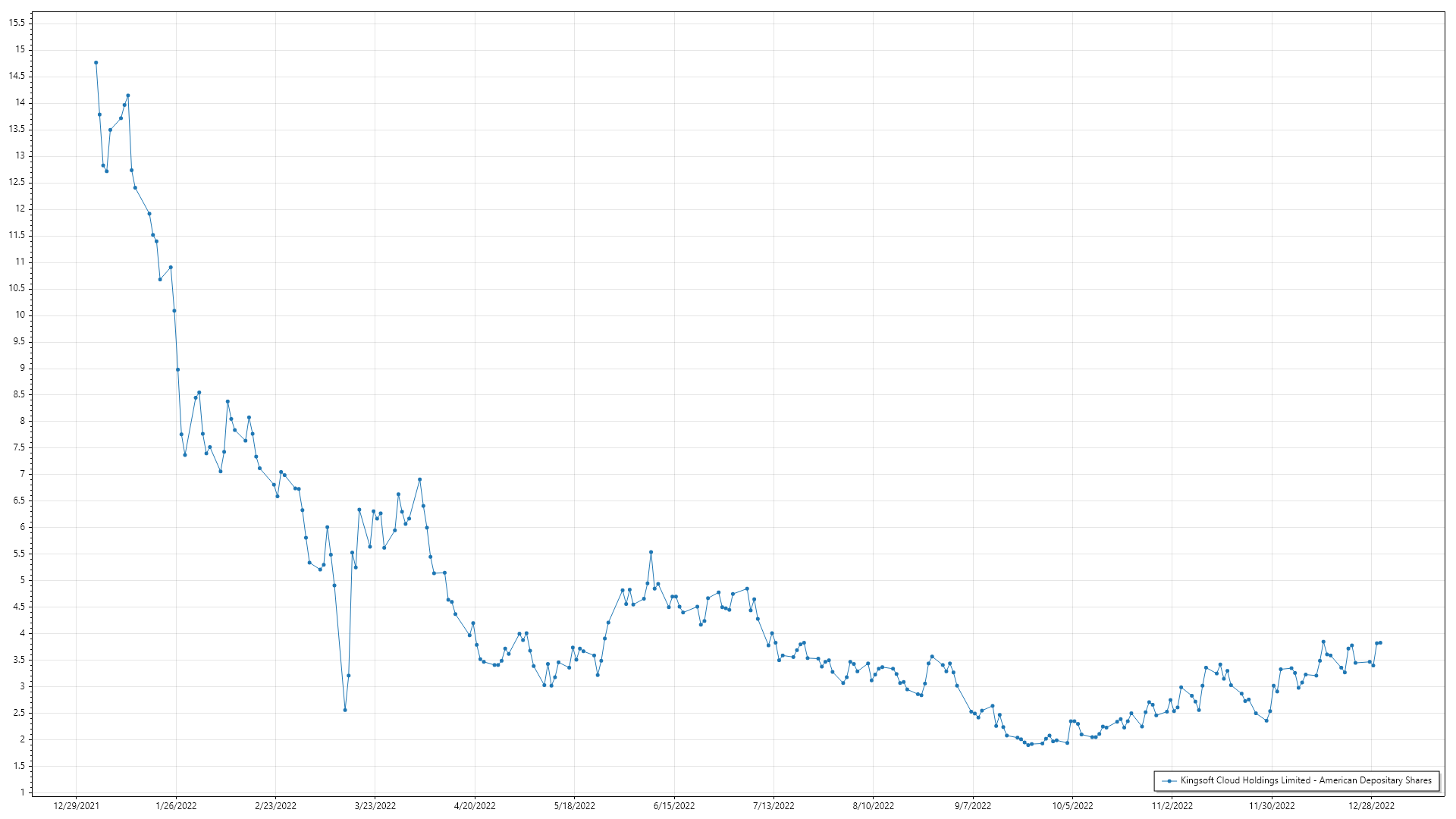Click the 15.5 y-axis tick label
Image resolution: width=1456 pixels, height=819 pixels.
pos(17,24)
